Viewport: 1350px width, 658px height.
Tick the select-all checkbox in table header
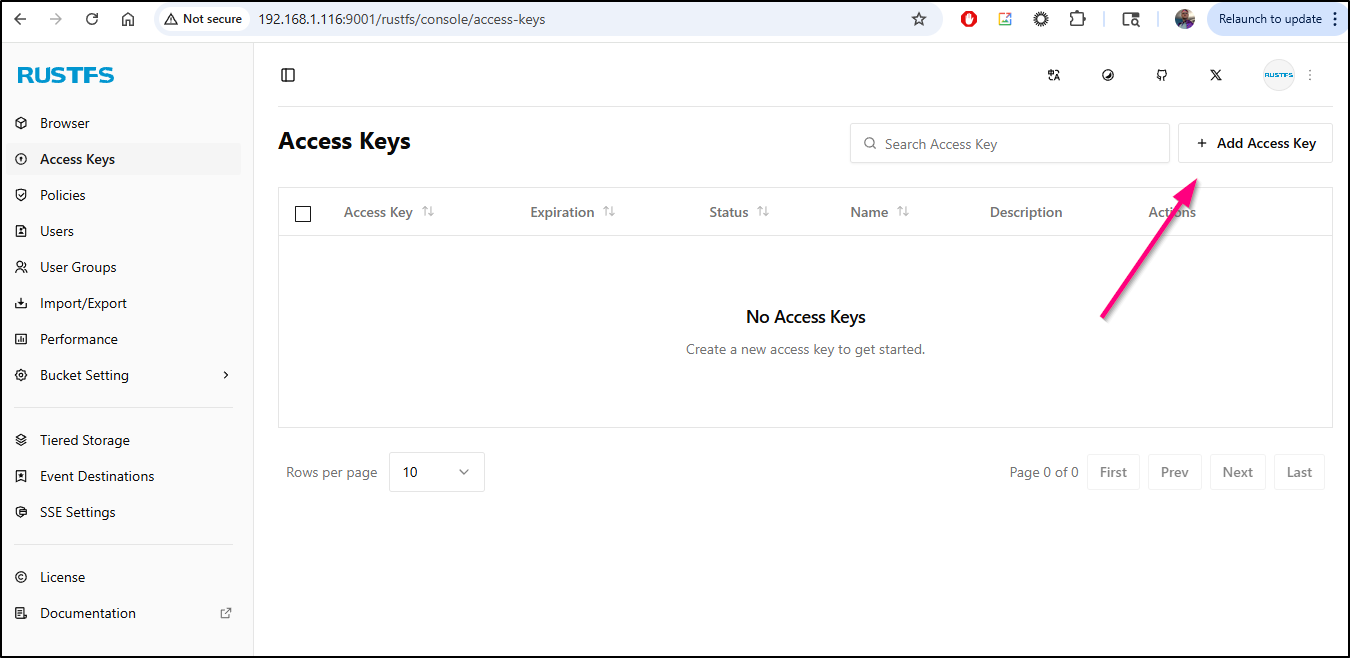[x=303, y=213]
